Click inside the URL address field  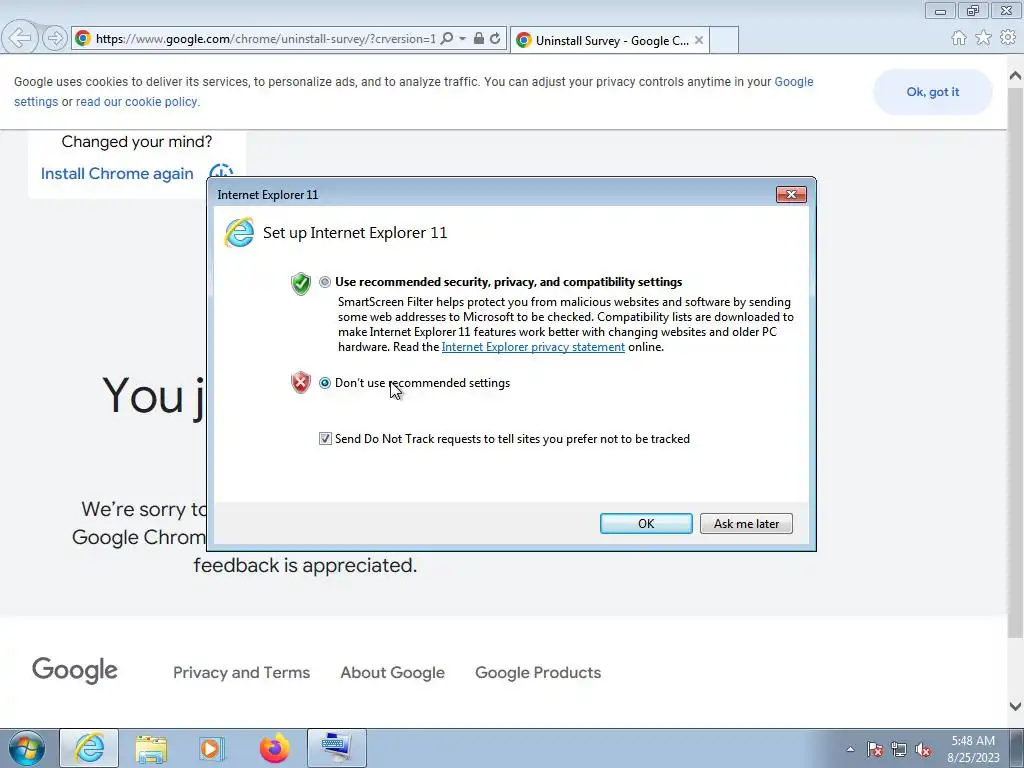(265, 39)
